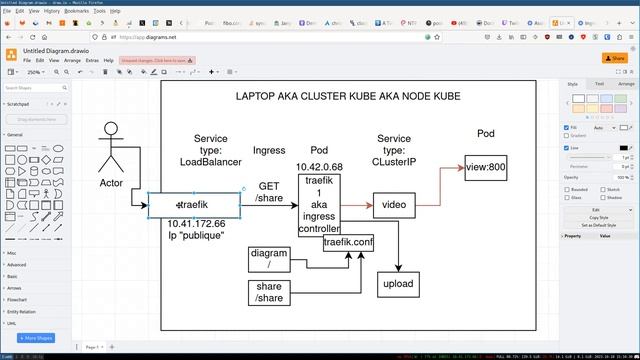Select the square shape in General palette
640x360 pixels.
click(x=10, y=160)
